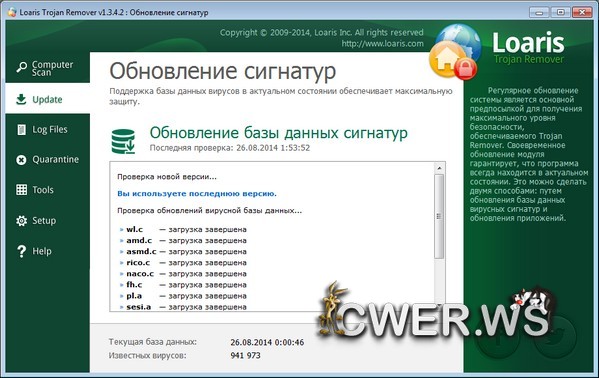Select the Update menu item
Image resolution: width=599 pixels, height=378 pixels.
tap(48, 99)
